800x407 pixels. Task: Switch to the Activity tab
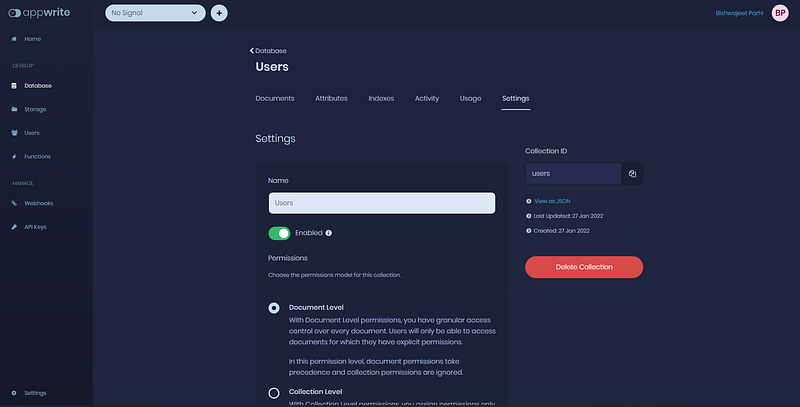[x=427, y=98]
